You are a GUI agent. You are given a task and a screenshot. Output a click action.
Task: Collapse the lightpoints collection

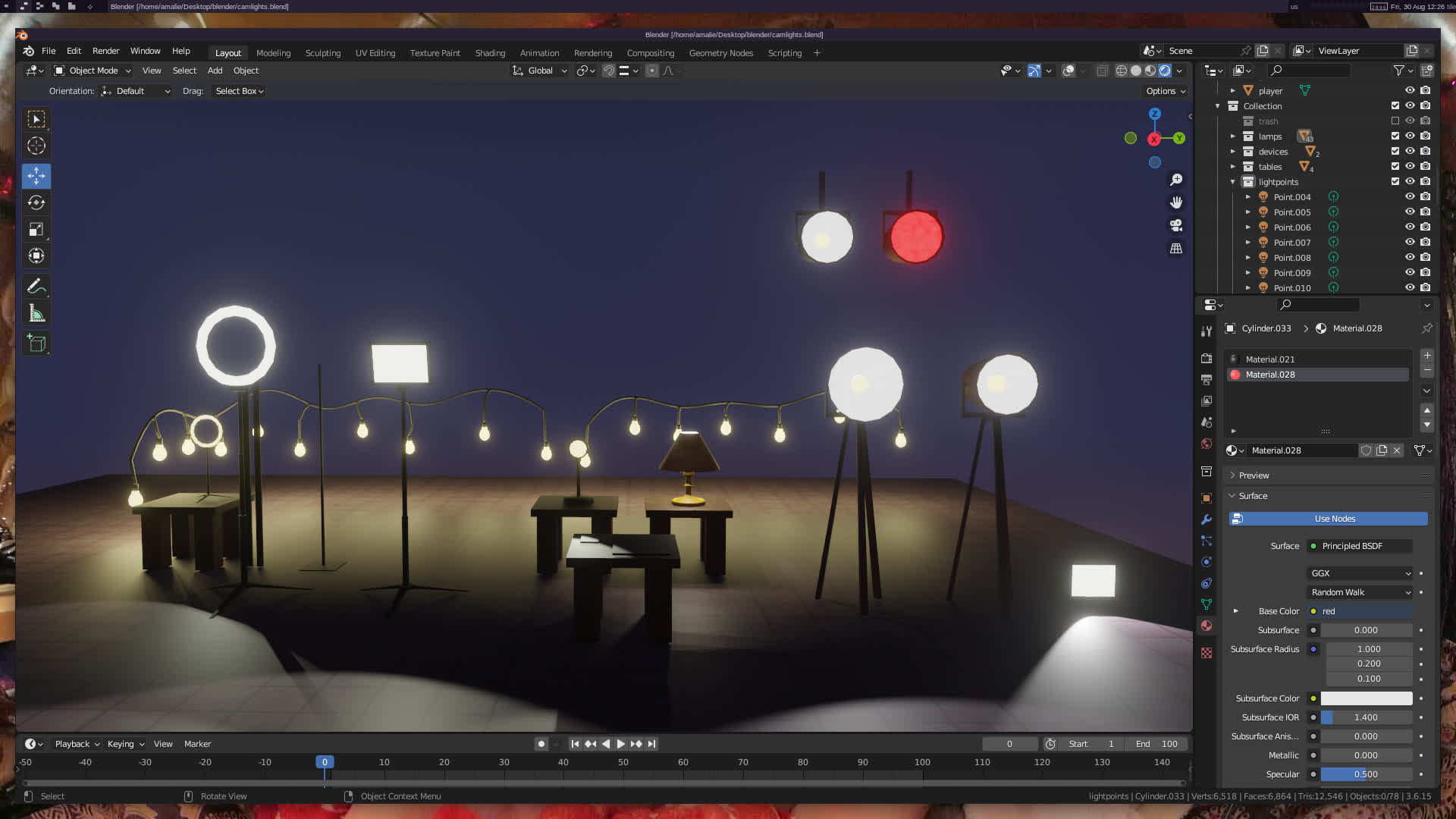click(1233, 182)
